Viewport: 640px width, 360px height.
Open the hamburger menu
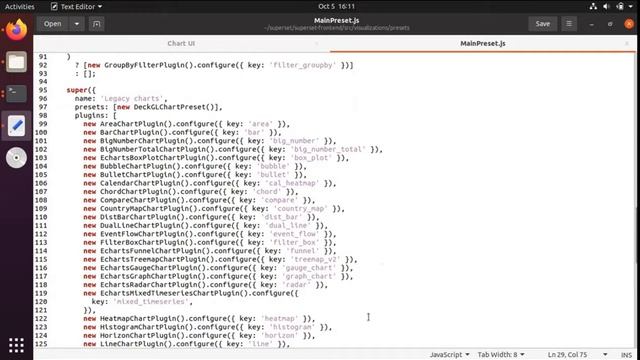pos(569,24)
